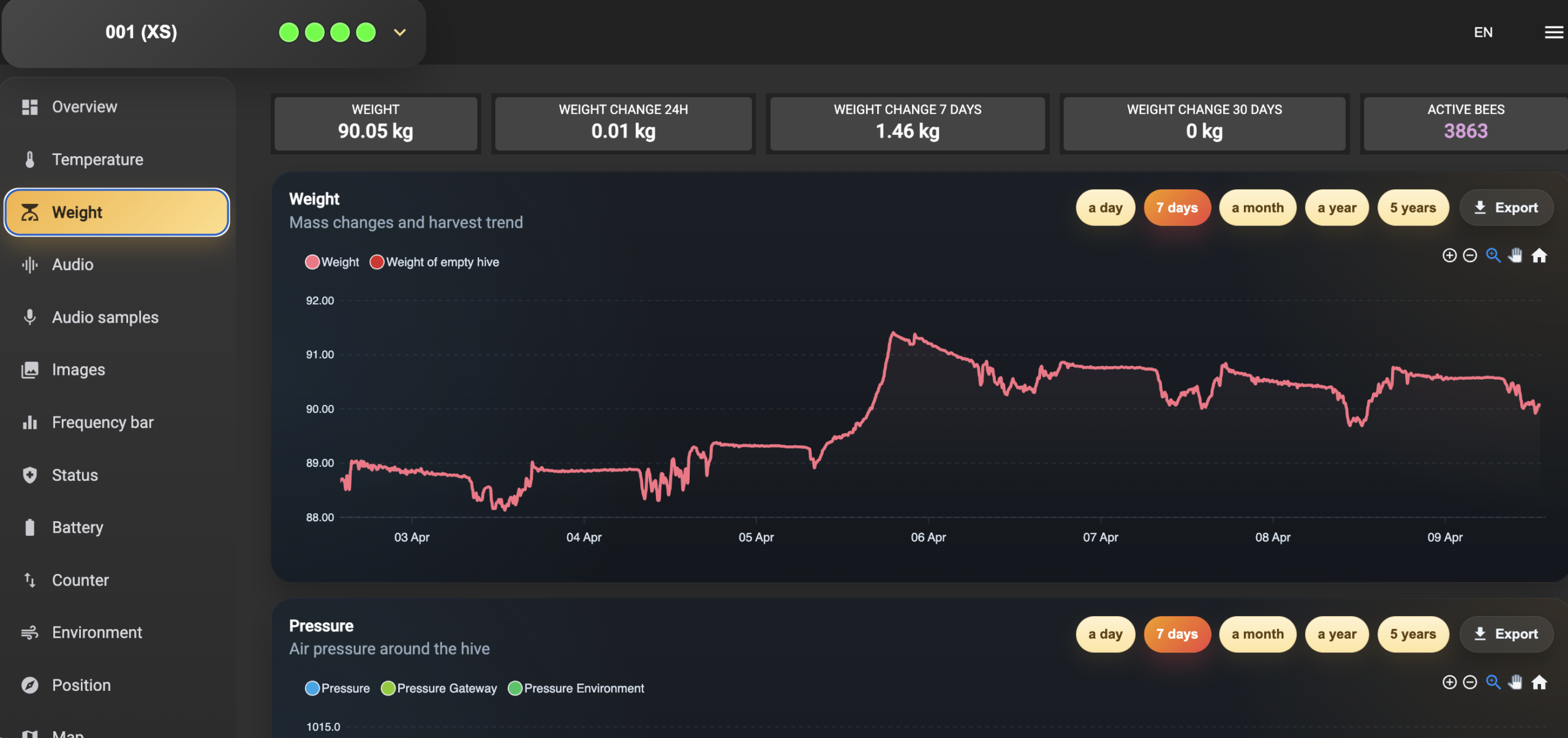Click the Counter arrows icon
This screenshot has width=1568, height=738.
pos(29,580)
